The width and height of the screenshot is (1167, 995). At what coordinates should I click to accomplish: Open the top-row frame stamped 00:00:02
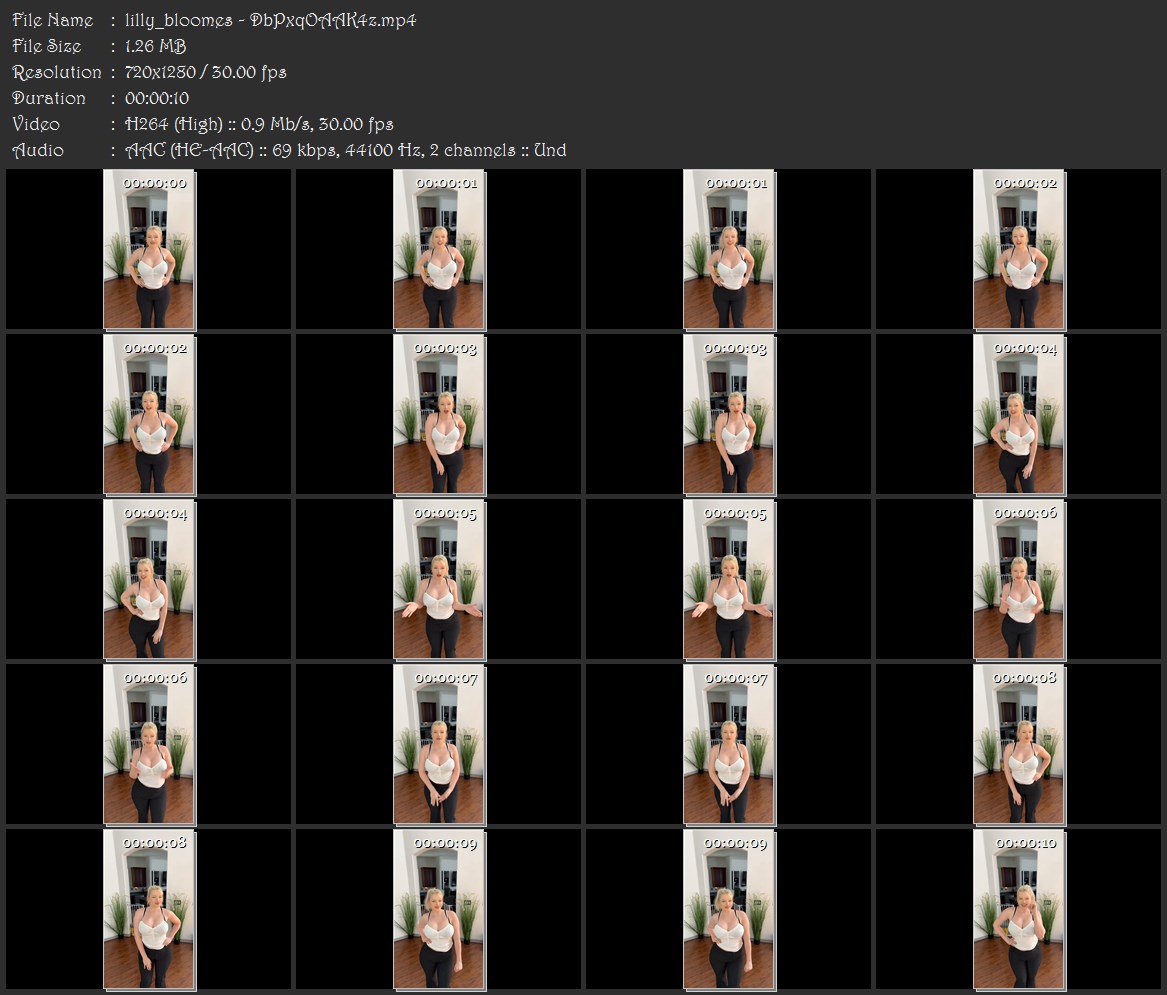coord(1020,249)
